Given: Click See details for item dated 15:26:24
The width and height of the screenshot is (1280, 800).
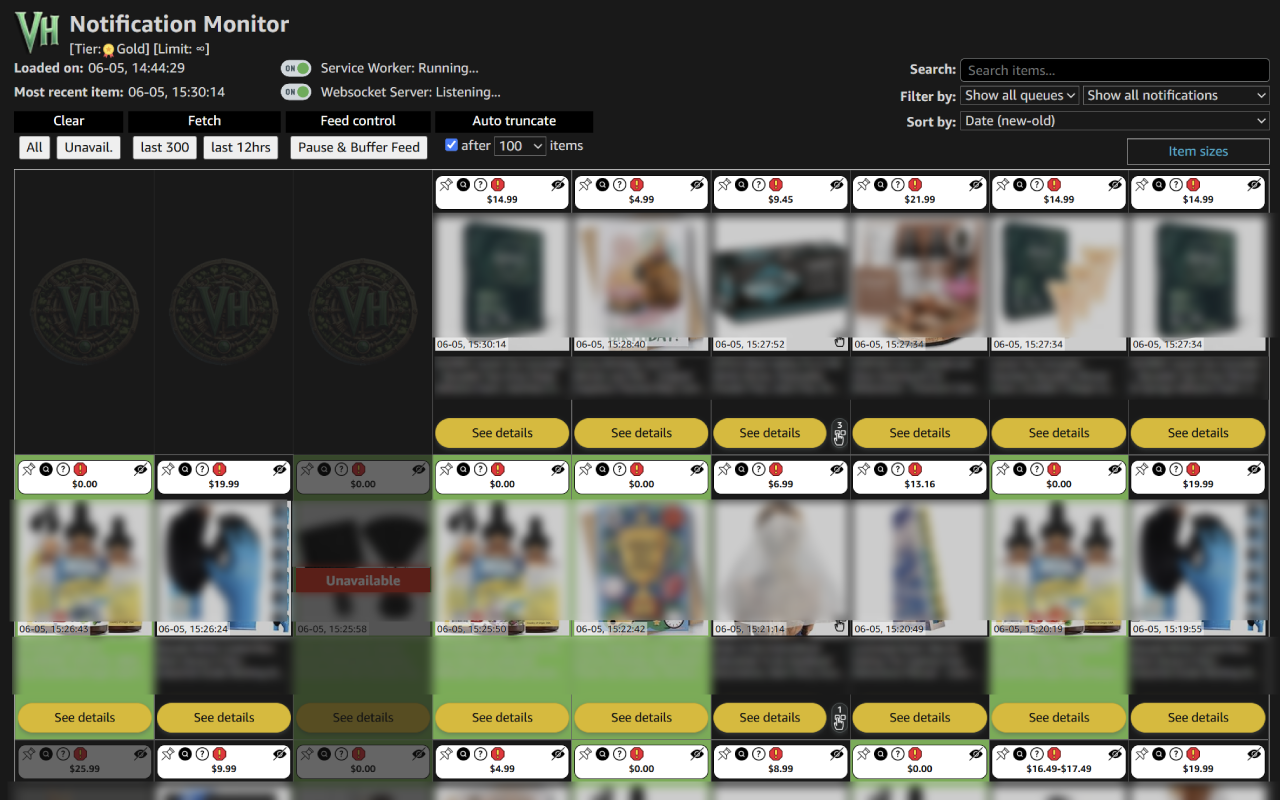Looking at the screenshot, I should tap(224, 717).
